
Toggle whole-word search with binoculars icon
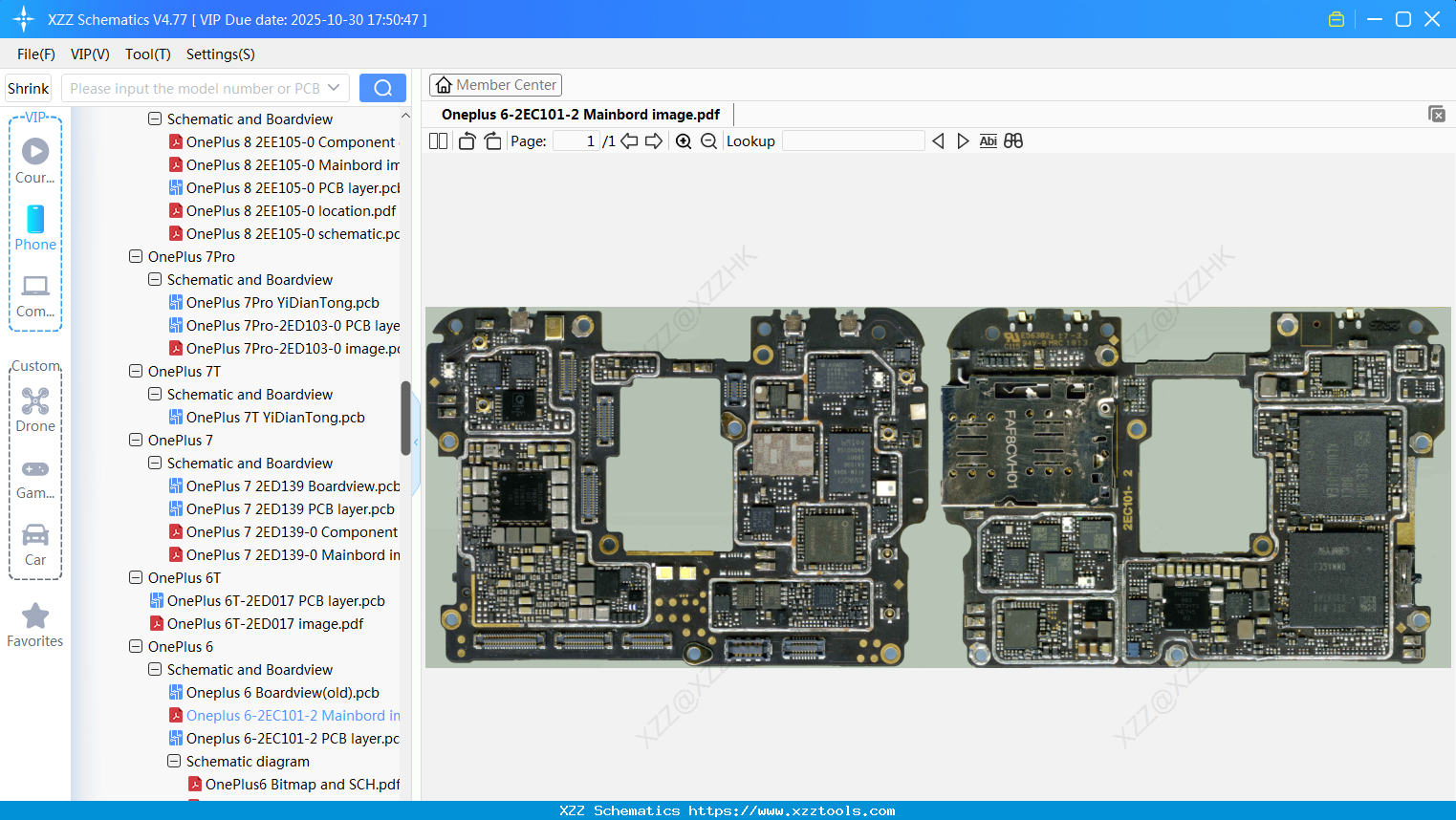tap(1013, 140)
